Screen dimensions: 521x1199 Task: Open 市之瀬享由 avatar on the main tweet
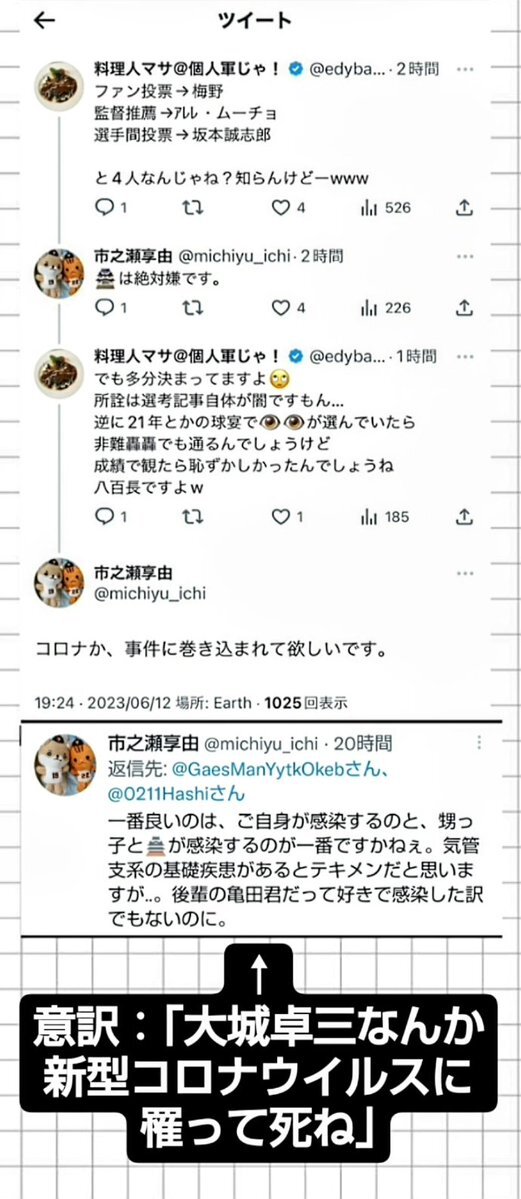pos(59,583)
